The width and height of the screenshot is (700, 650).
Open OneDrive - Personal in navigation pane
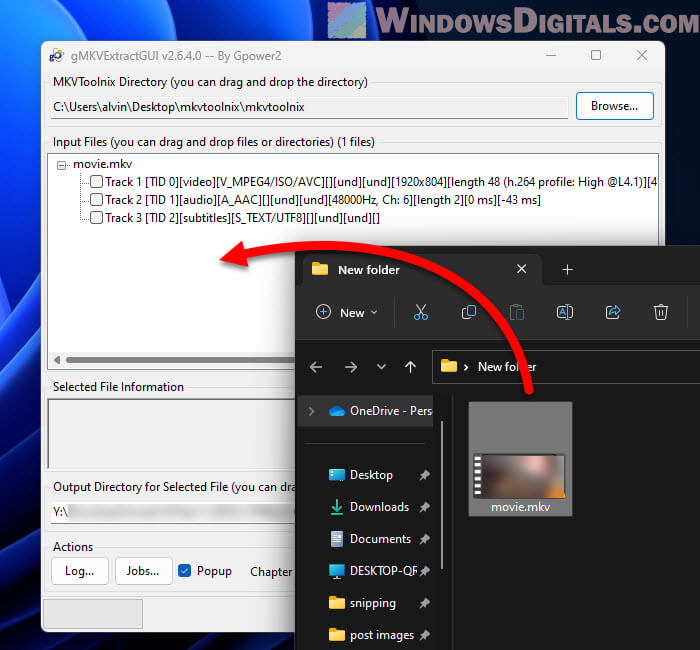click(379, 411)
